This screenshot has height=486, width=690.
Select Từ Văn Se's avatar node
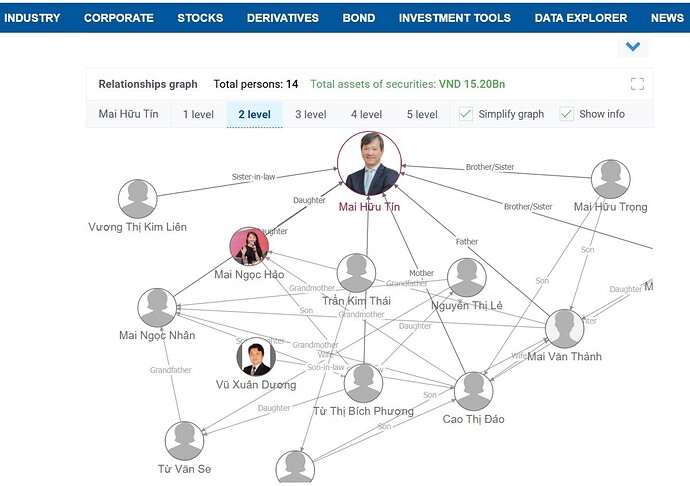click(184, 441)
